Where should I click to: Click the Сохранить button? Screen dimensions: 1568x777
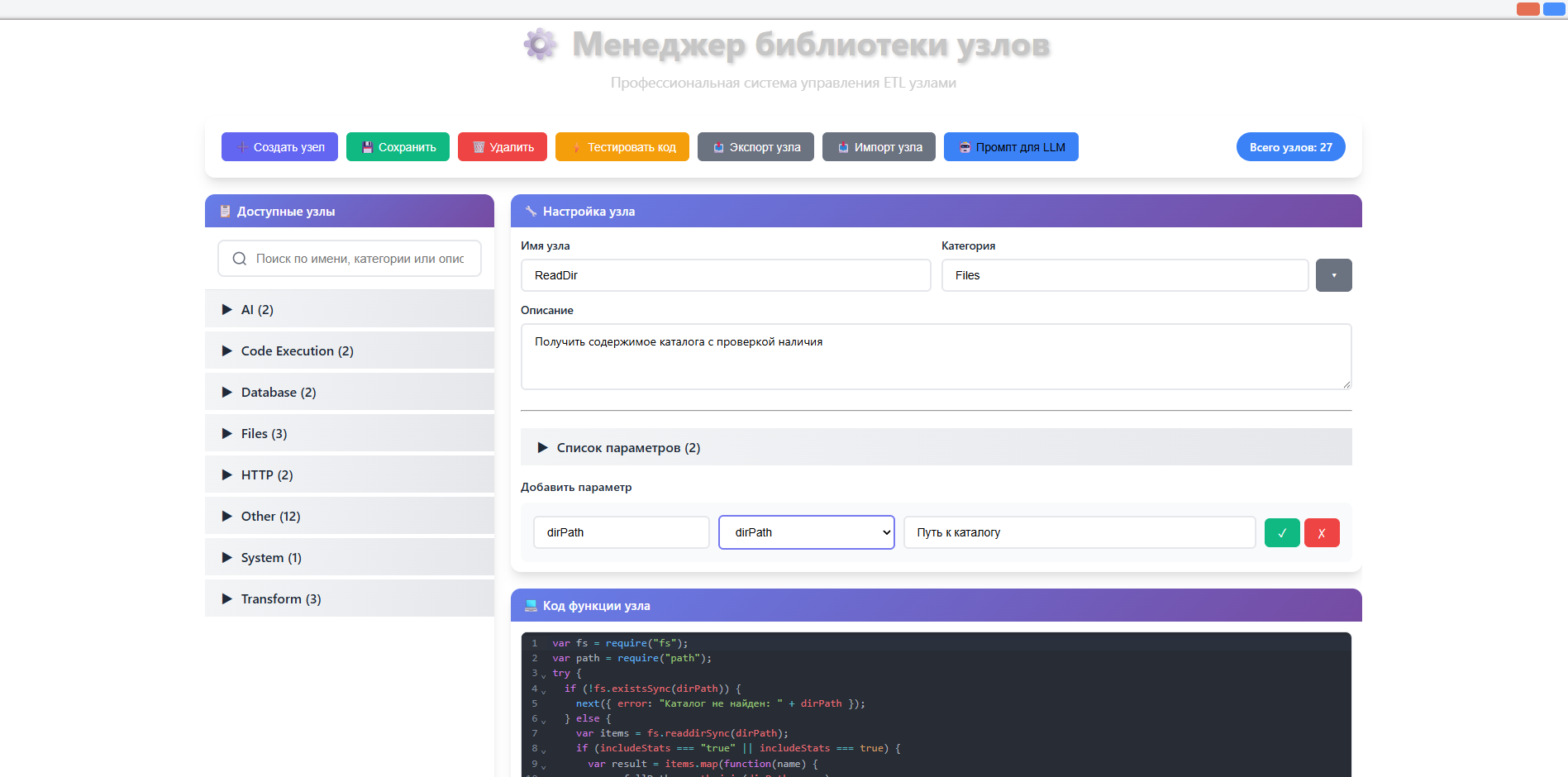398,147
